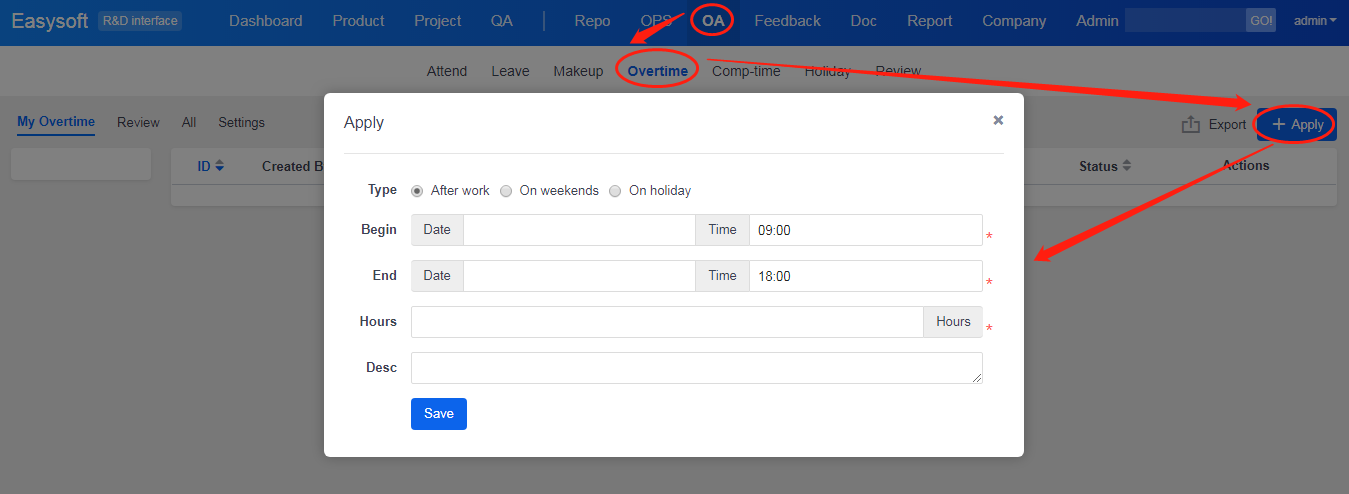Image resolution: width=1349 pixels, height=494 pixels.
Task: Focus the Hours input field
Action: [666, 322]
